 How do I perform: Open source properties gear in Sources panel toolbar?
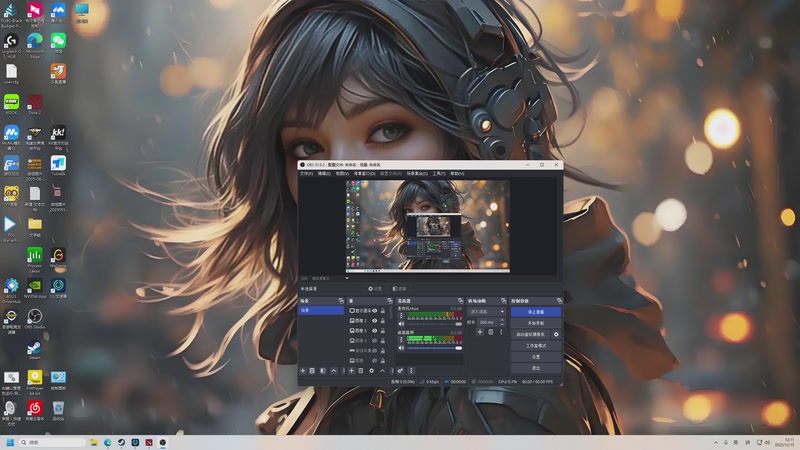click(371, 370)
